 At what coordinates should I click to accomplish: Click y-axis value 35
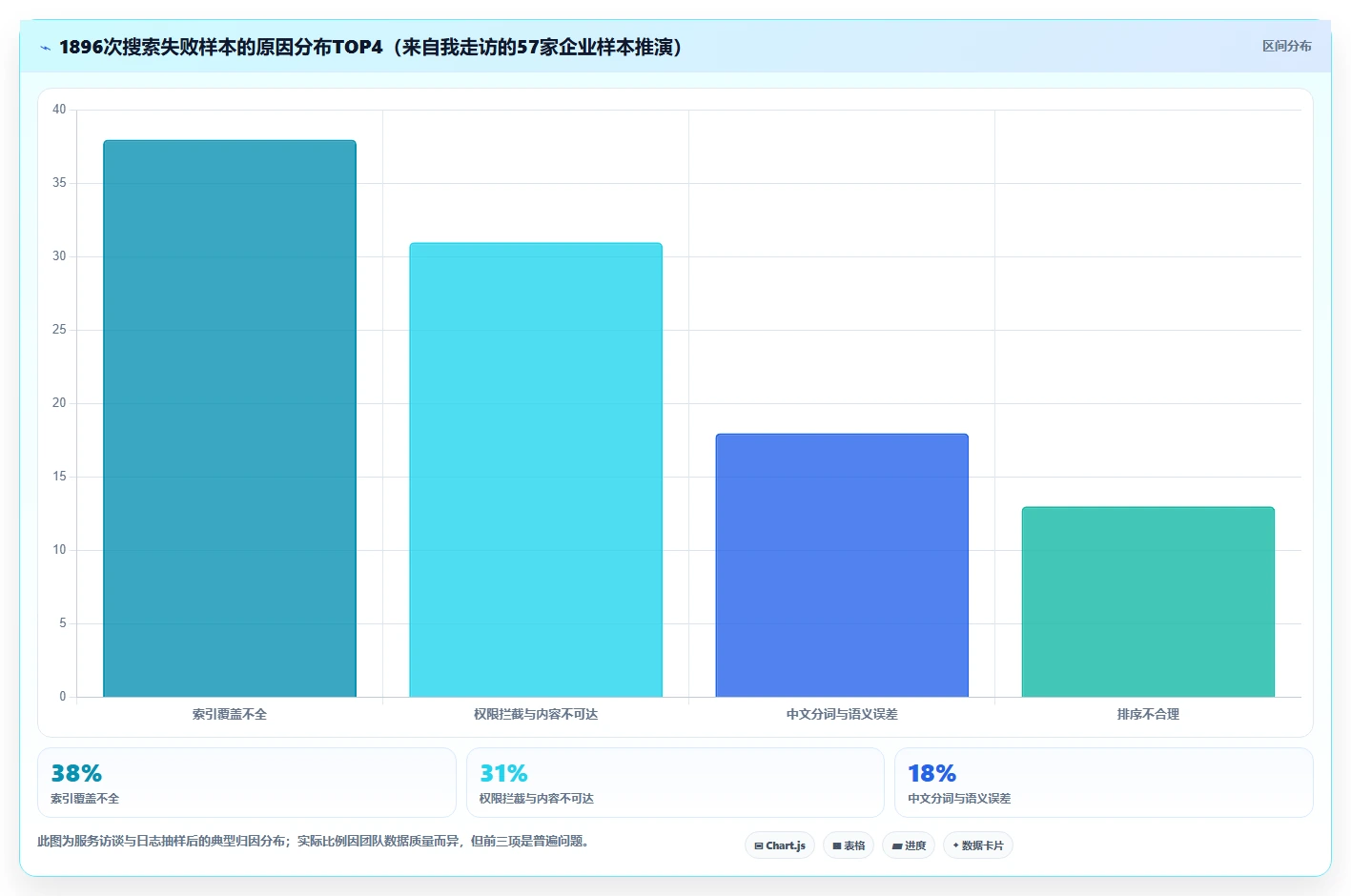click(59, 183)
